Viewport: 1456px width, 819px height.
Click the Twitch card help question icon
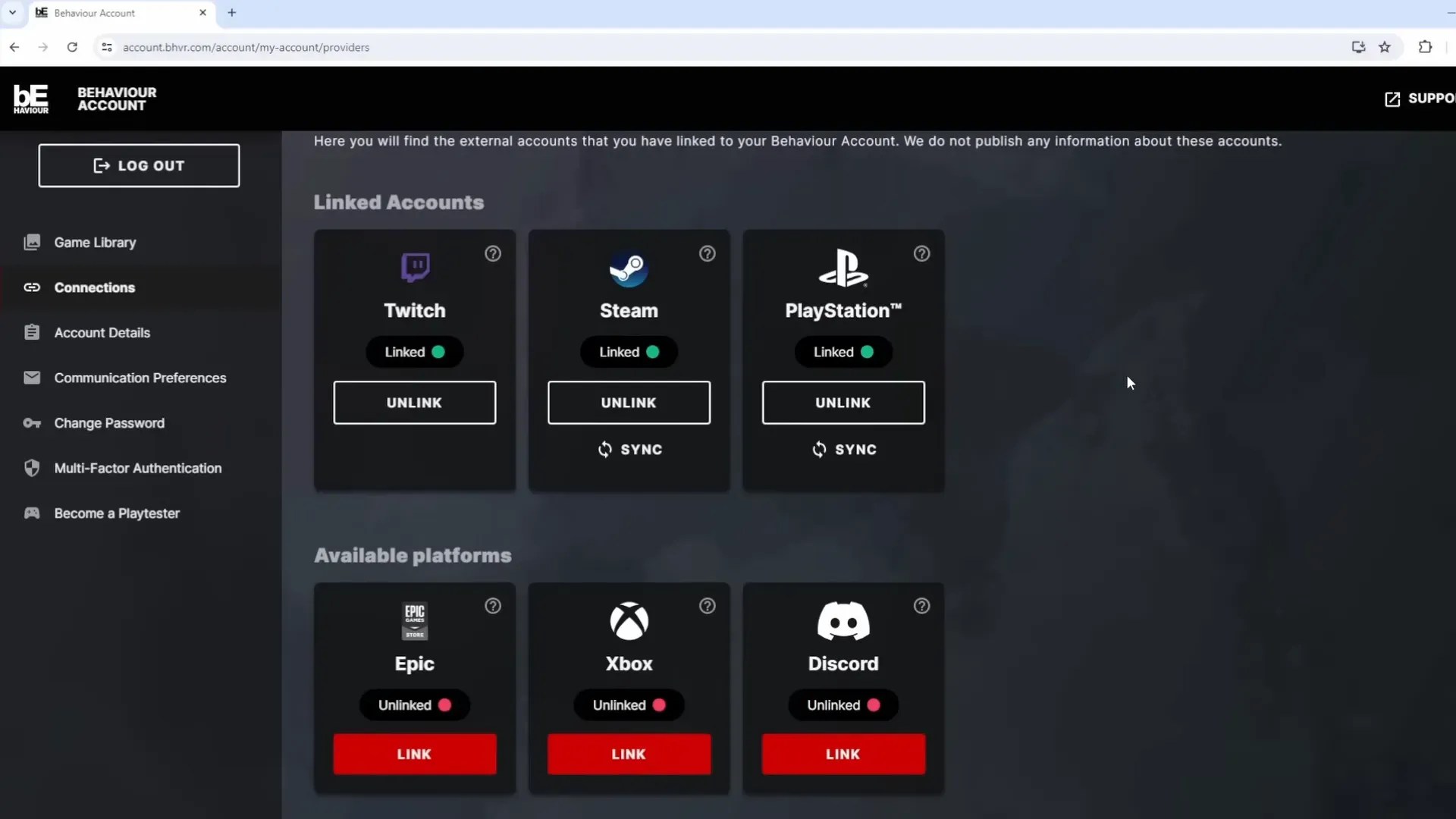pyautogui.click(x=493, y=254)
